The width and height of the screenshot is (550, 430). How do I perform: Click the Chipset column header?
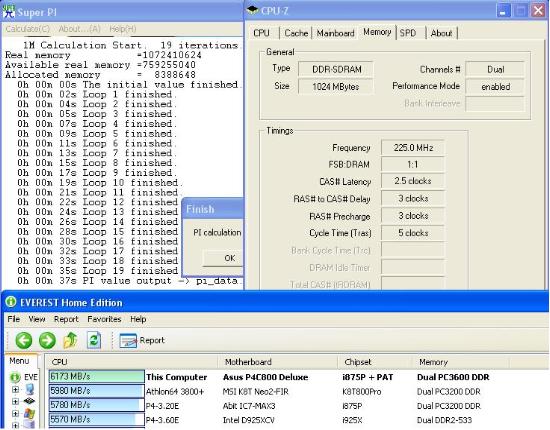(374, 362)
